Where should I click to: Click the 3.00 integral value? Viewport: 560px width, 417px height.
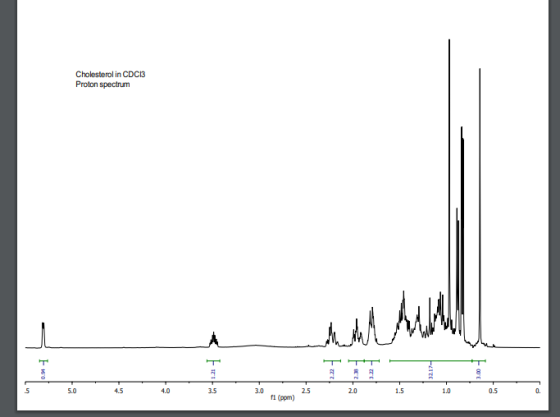coord(479,373)
